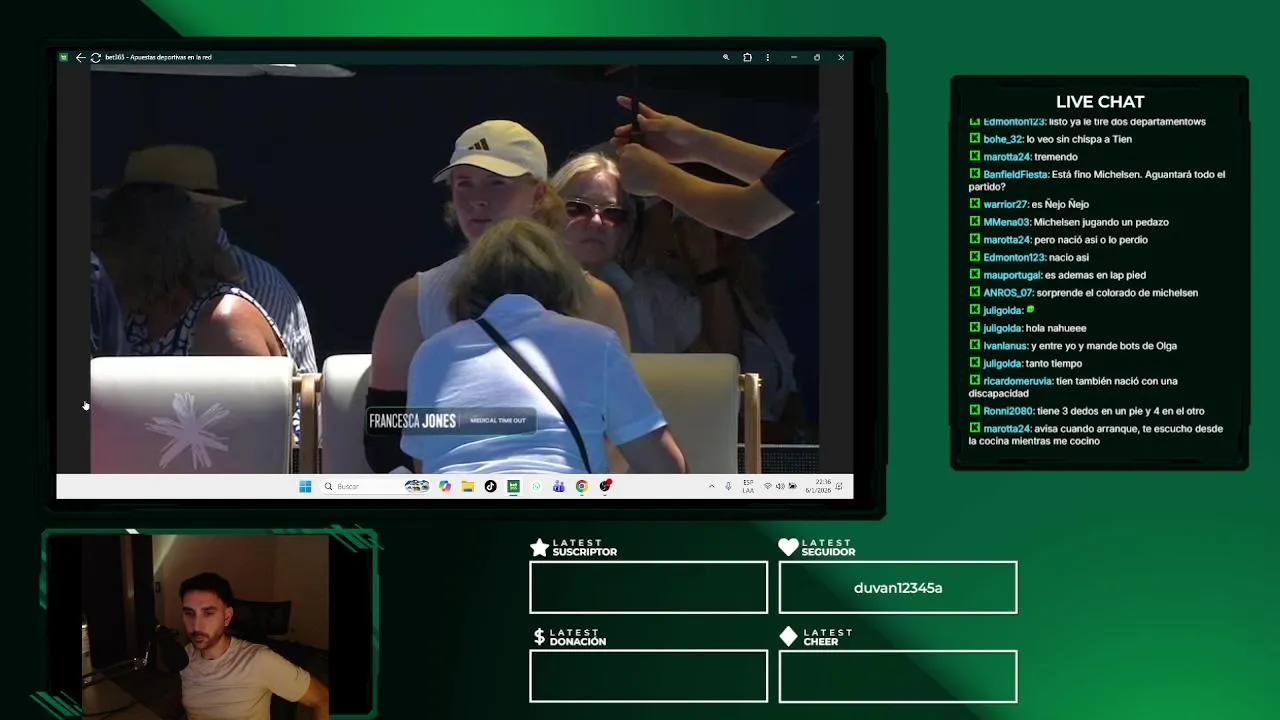
Task: Click username ivanlanus in live chat
Action: click(1005, 346)
